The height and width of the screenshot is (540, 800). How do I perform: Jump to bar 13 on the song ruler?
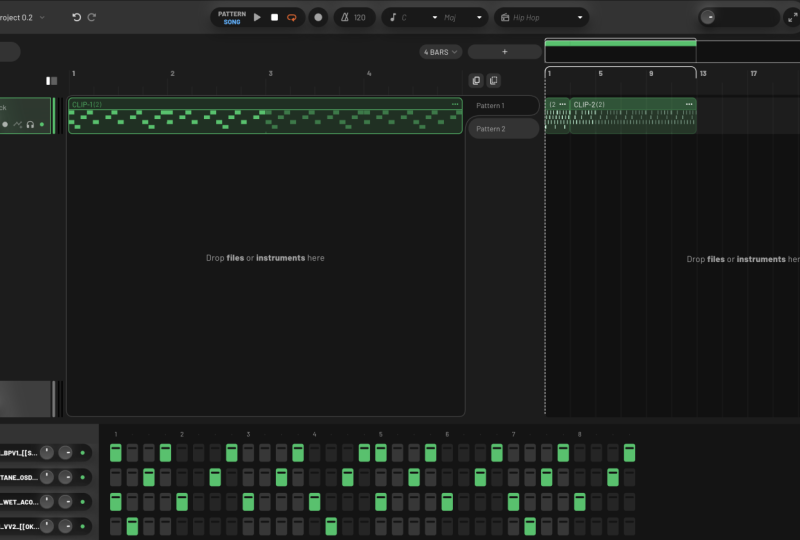click(703, 73)
